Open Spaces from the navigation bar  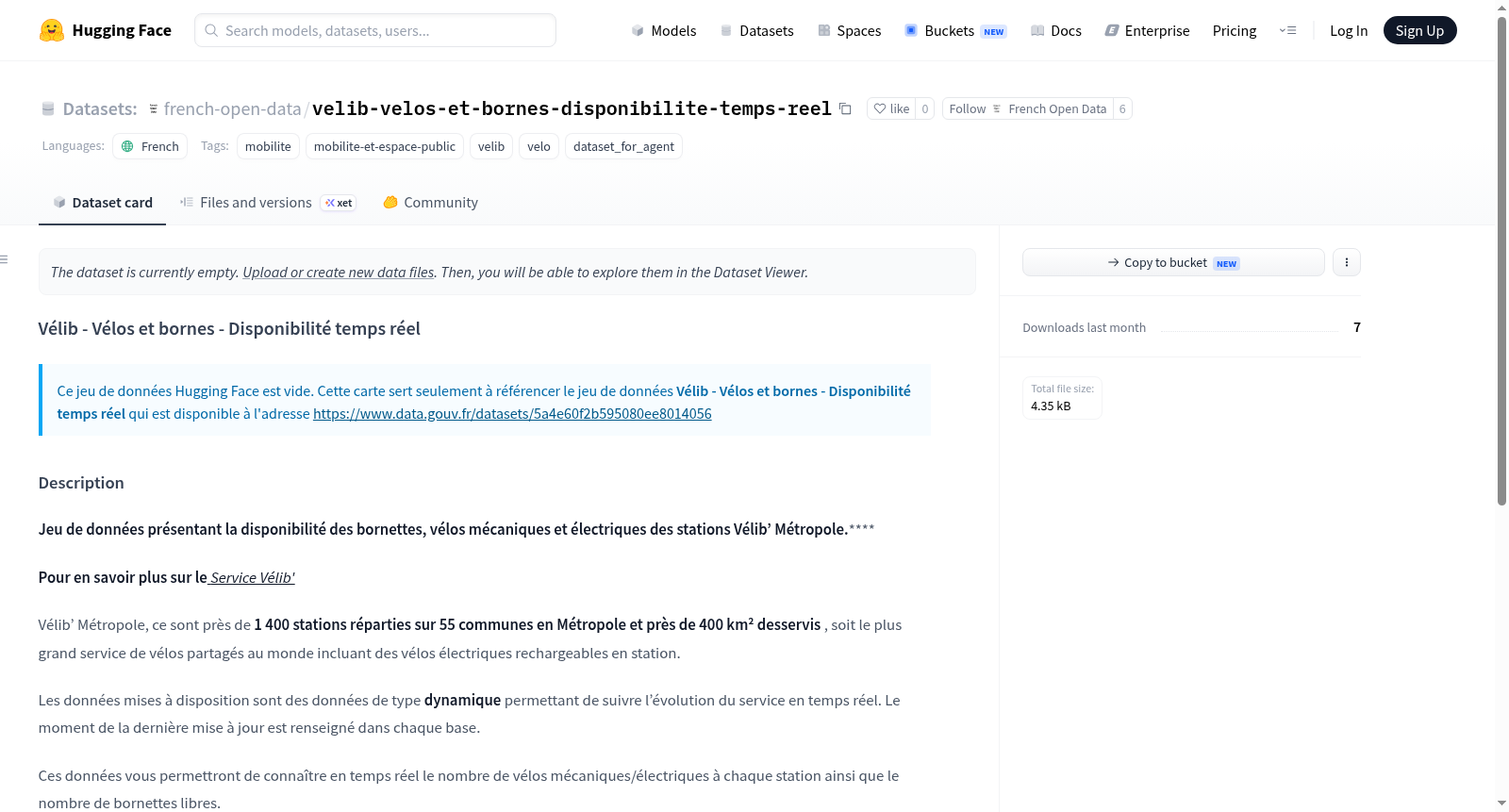click(x=849, y=30)
